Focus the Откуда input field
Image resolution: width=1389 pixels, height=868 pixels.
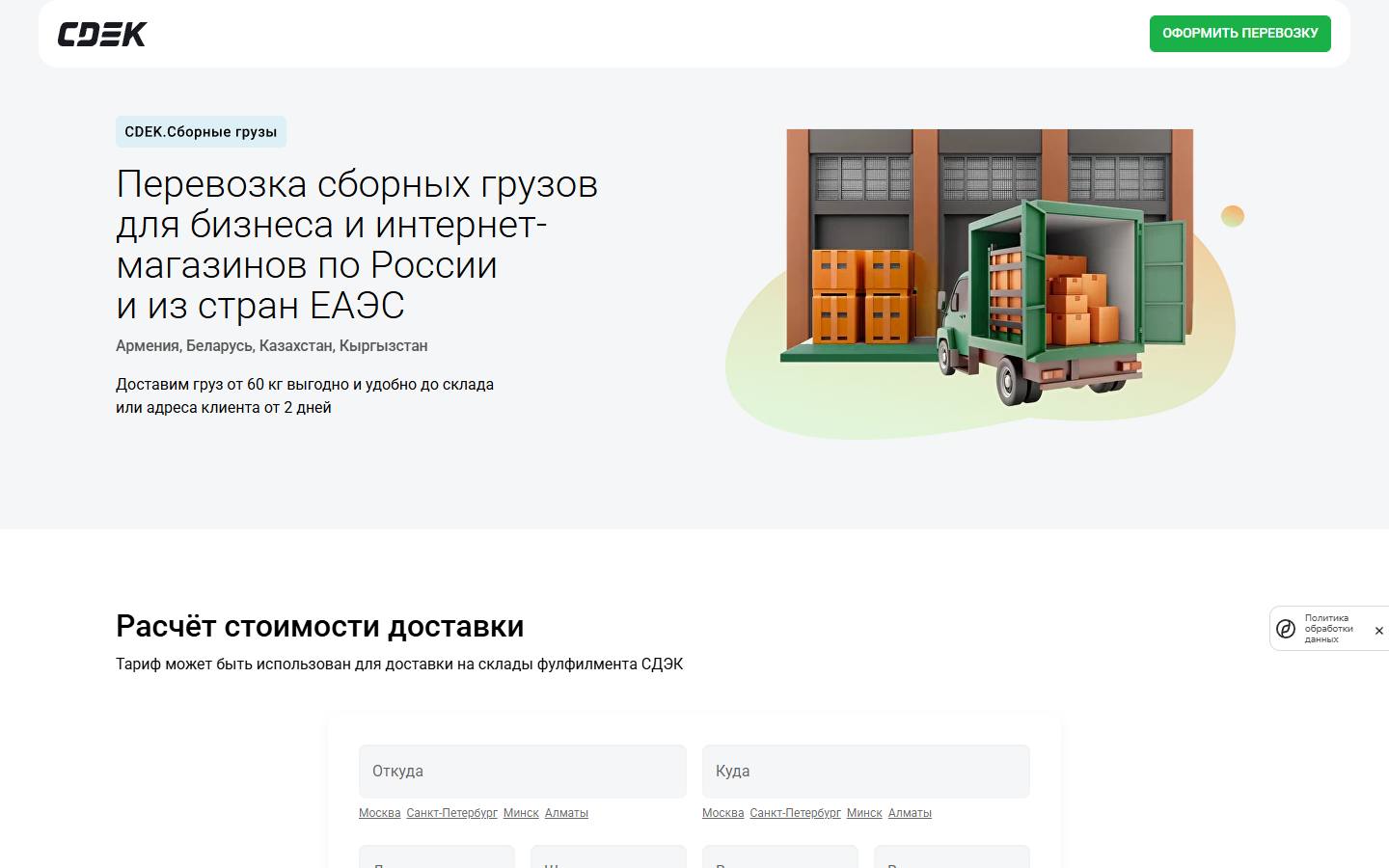click(523, 771)
